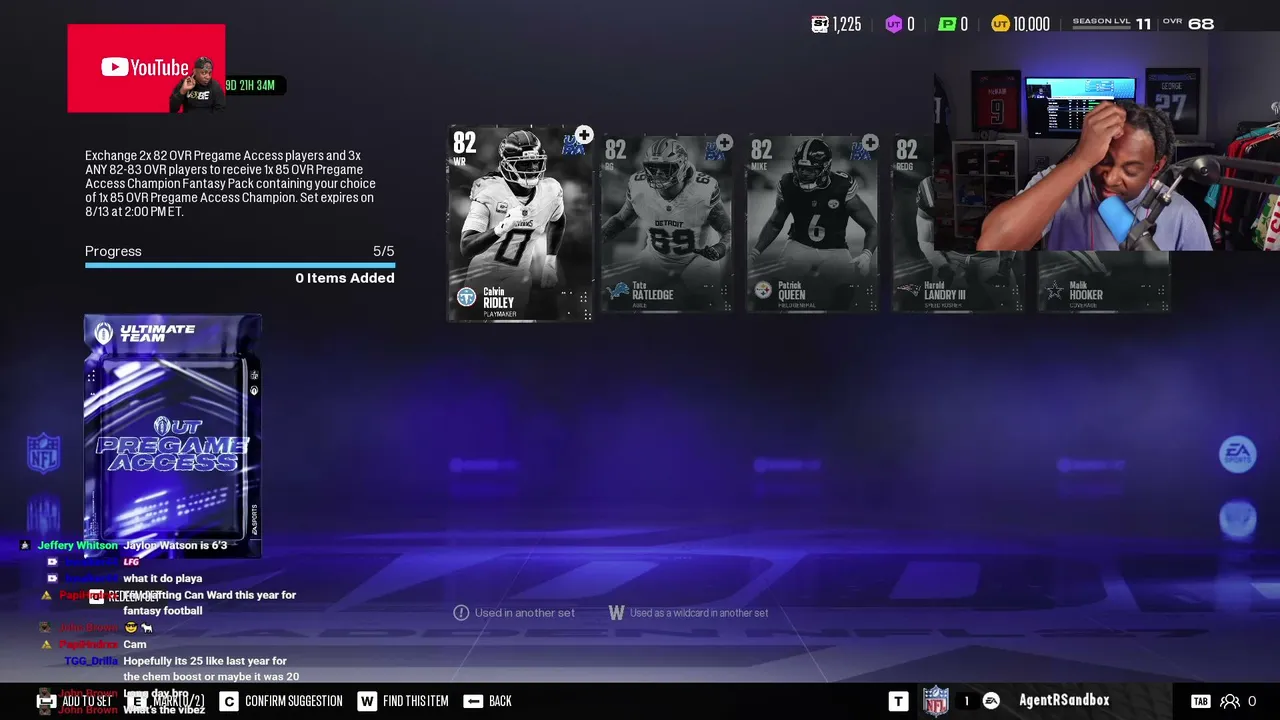
Task: Select the Patrick Queen player card
Action: [812, 224]
